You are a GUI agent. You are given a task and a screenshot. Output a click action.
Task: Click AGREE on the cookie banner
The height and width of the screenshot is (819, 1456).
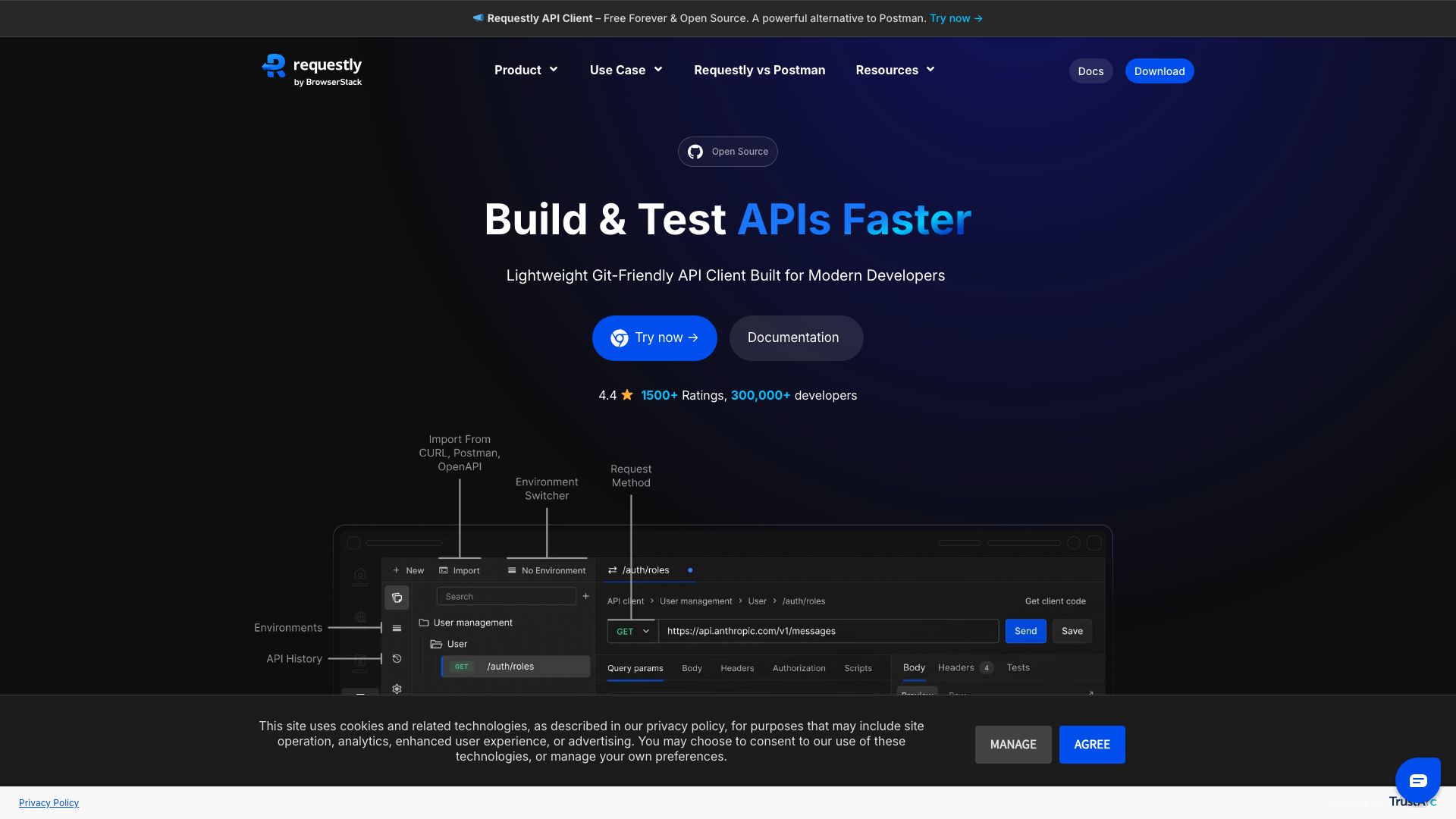pos(1092,744)
